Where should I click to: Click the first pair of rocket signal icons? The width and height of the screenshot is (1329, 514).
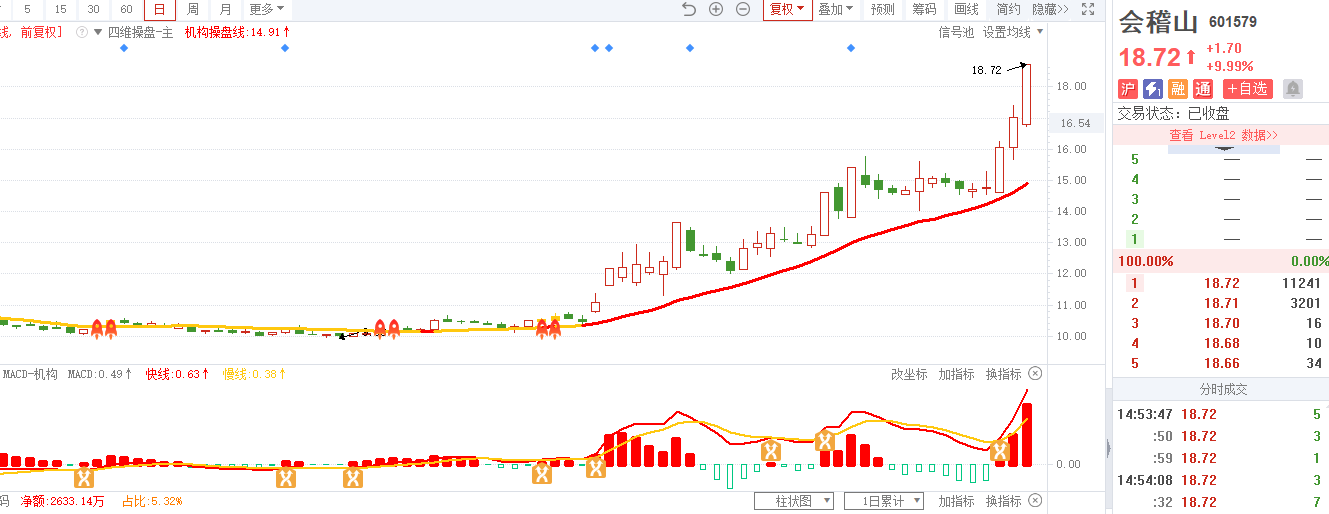click(104, 327)
